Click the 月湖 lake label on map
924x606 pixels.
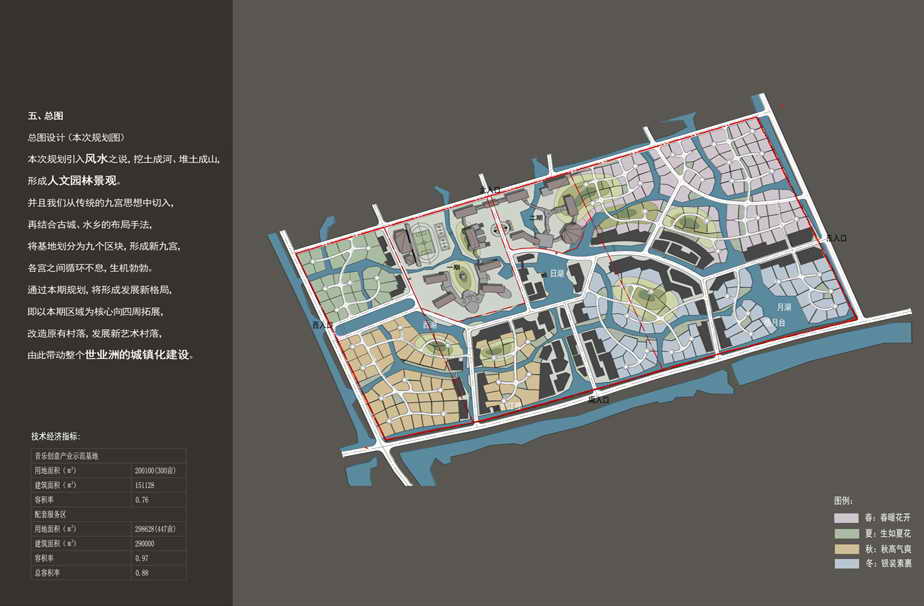[785, 307]
